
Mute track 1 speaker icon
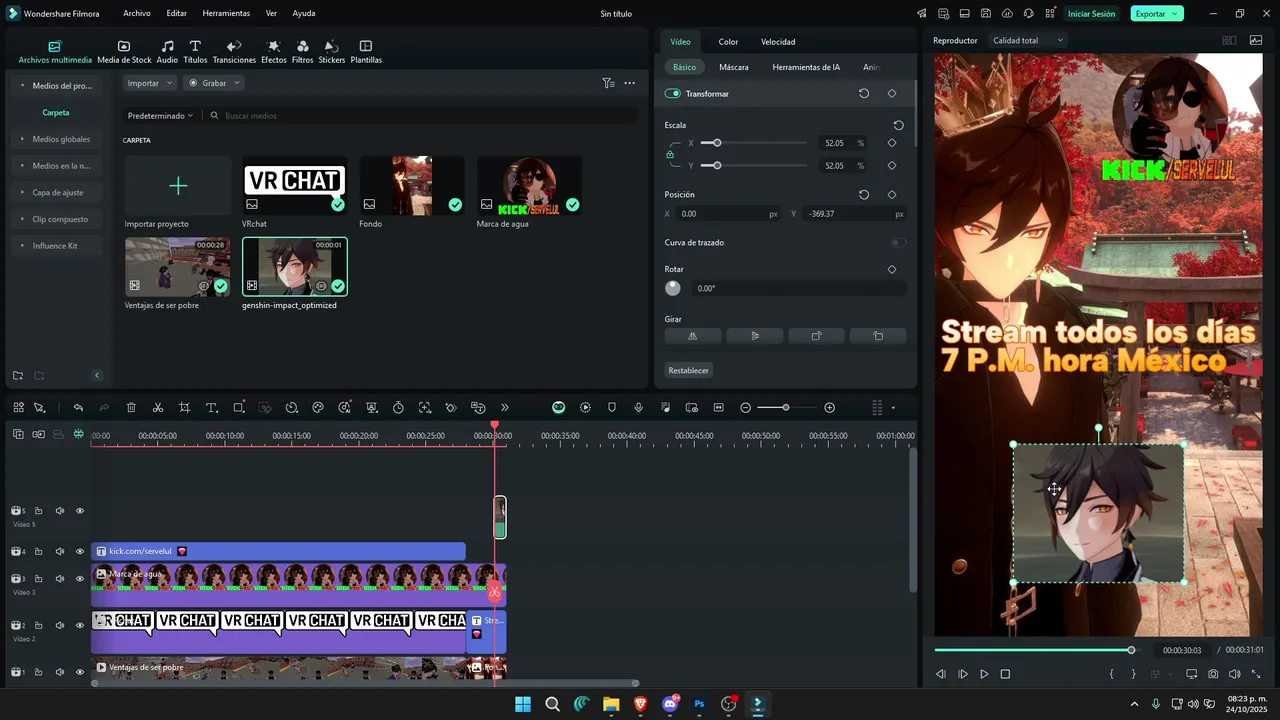coord(60,672)
